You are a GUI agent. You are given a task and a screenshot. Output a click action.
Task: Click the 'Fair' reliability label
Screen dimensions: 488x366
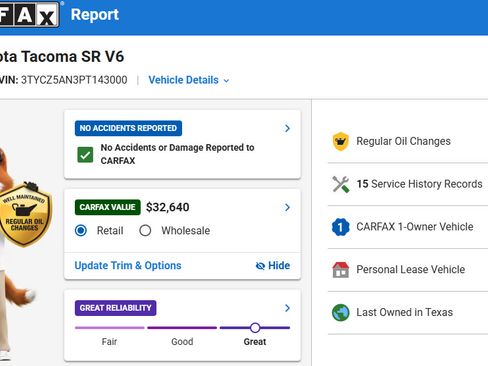(x=109, y=342)
